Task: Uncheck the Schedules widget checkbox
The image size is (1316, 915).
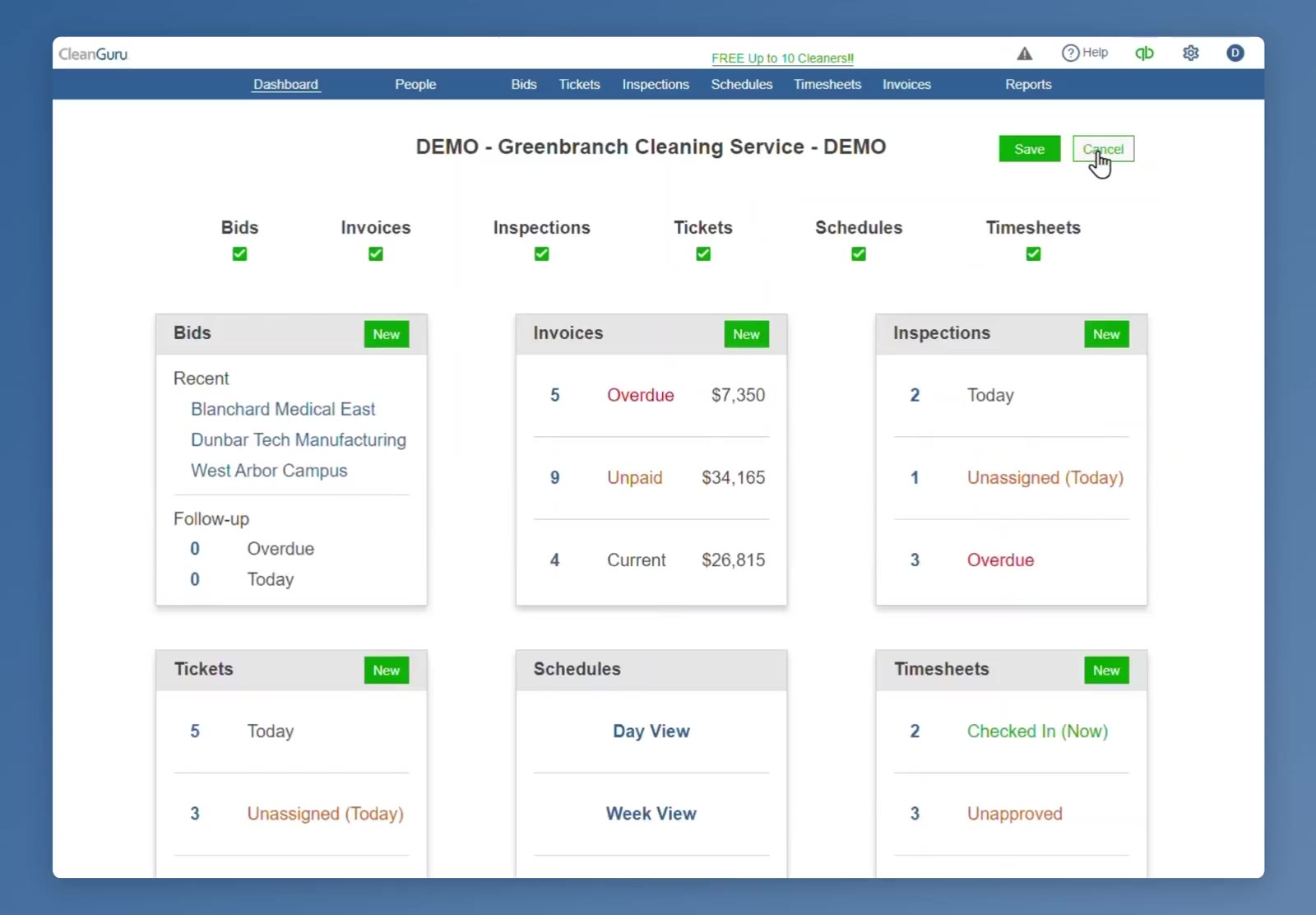Action: tap(859, 253)
